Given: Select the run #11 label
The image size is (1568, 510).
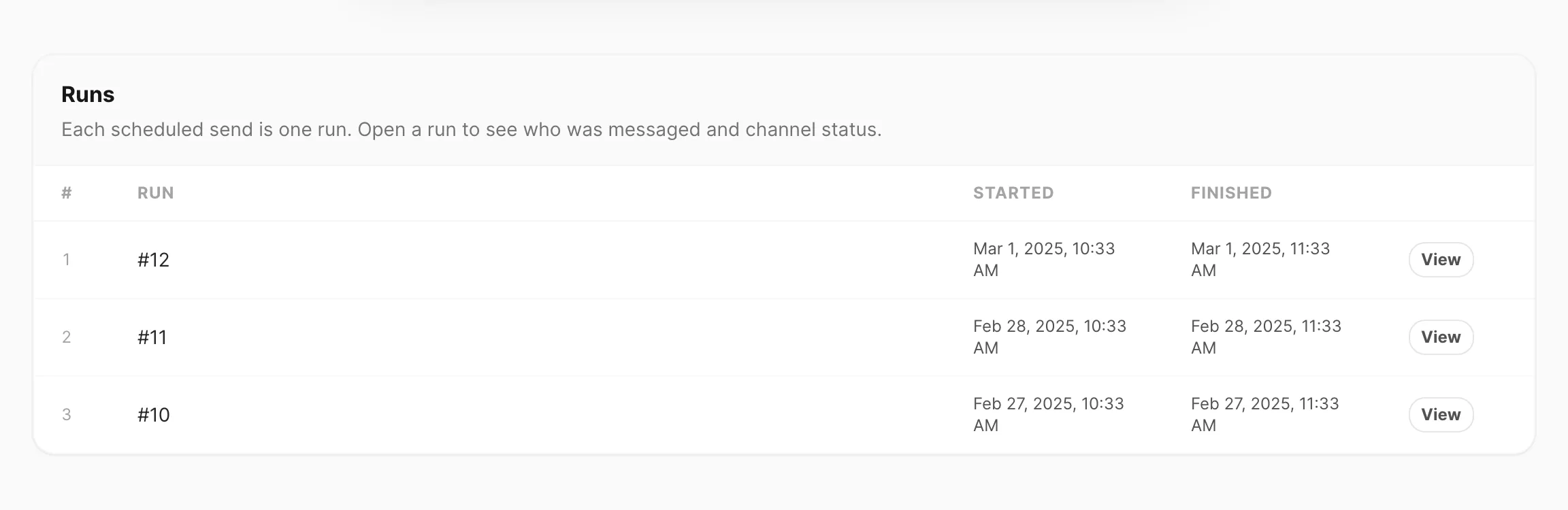Looking at the screenshot, I should pyautogui.click(x=152, y=337).
